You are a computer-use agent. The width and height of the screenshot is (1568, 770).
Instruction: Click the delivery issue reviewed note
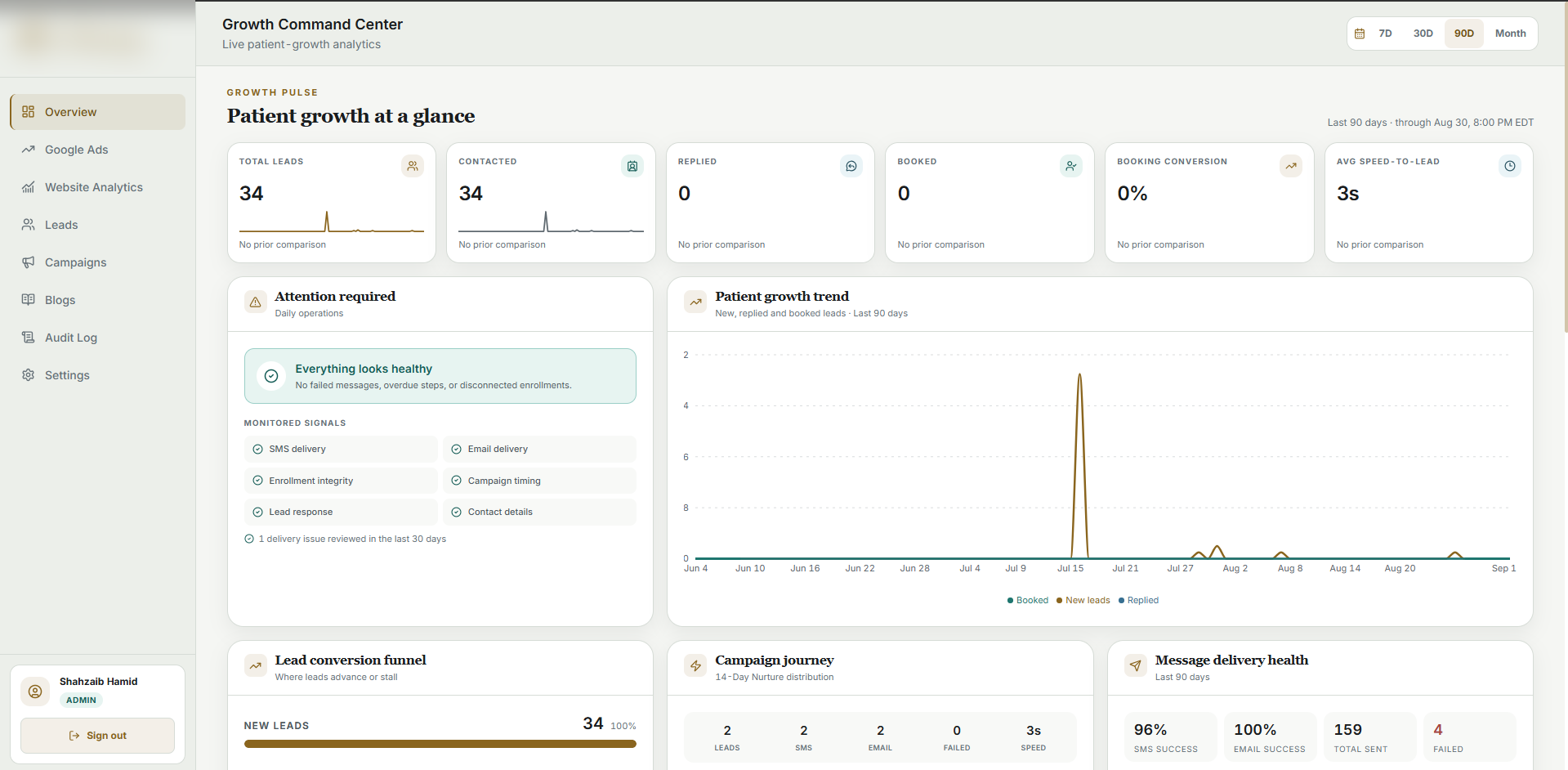346,539
